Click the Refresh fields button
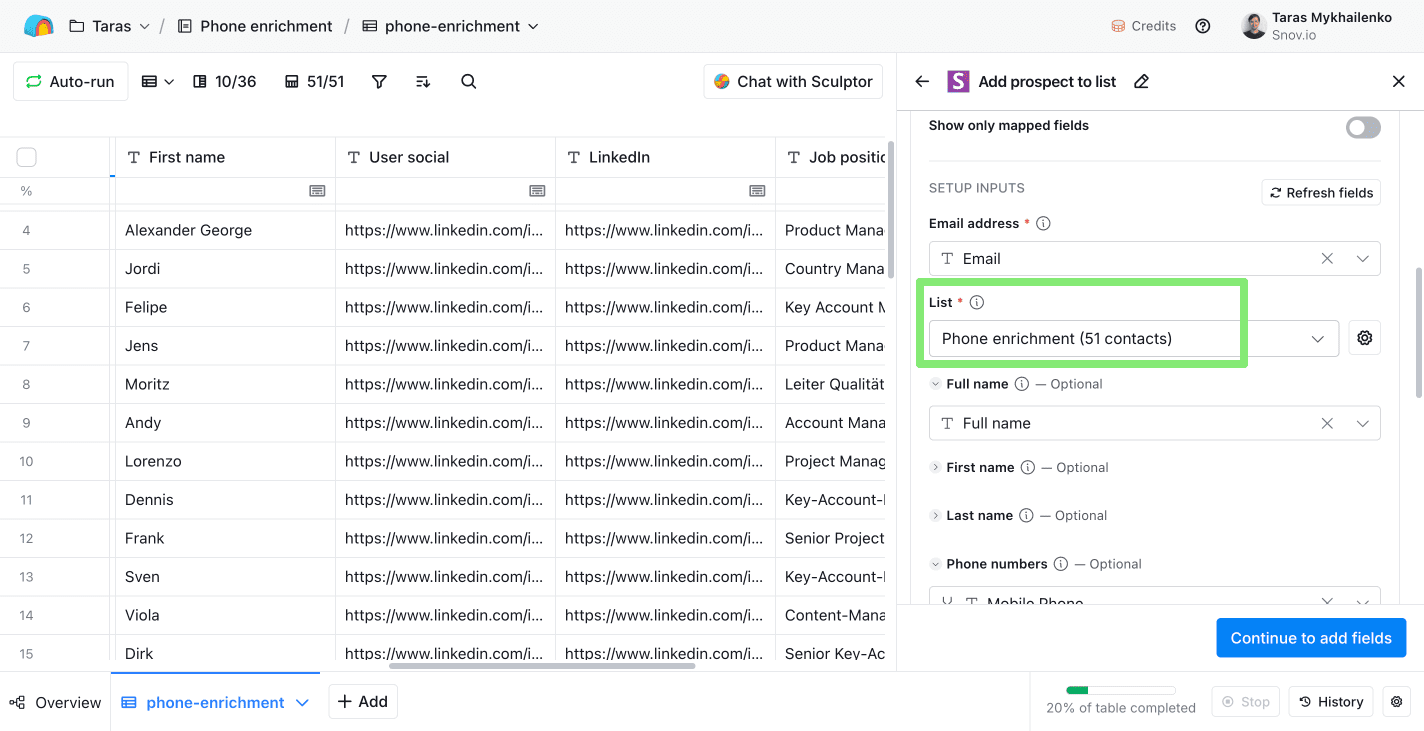This screenshot has height=731, width=1424. [1320, 193]
